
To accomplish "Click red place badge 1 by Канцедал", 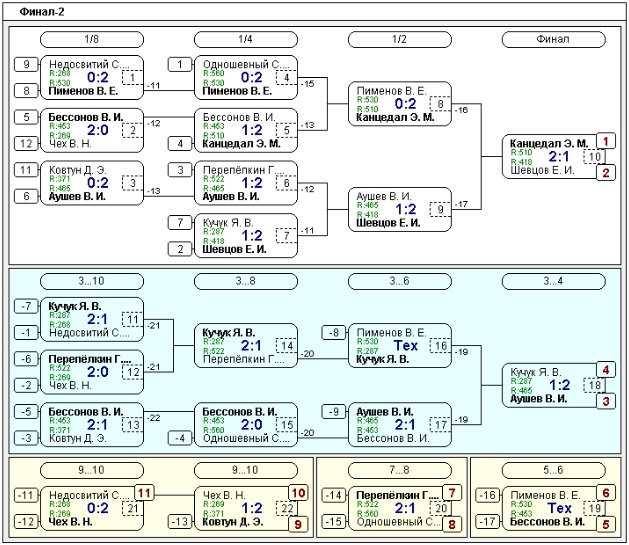I will 606,141.
